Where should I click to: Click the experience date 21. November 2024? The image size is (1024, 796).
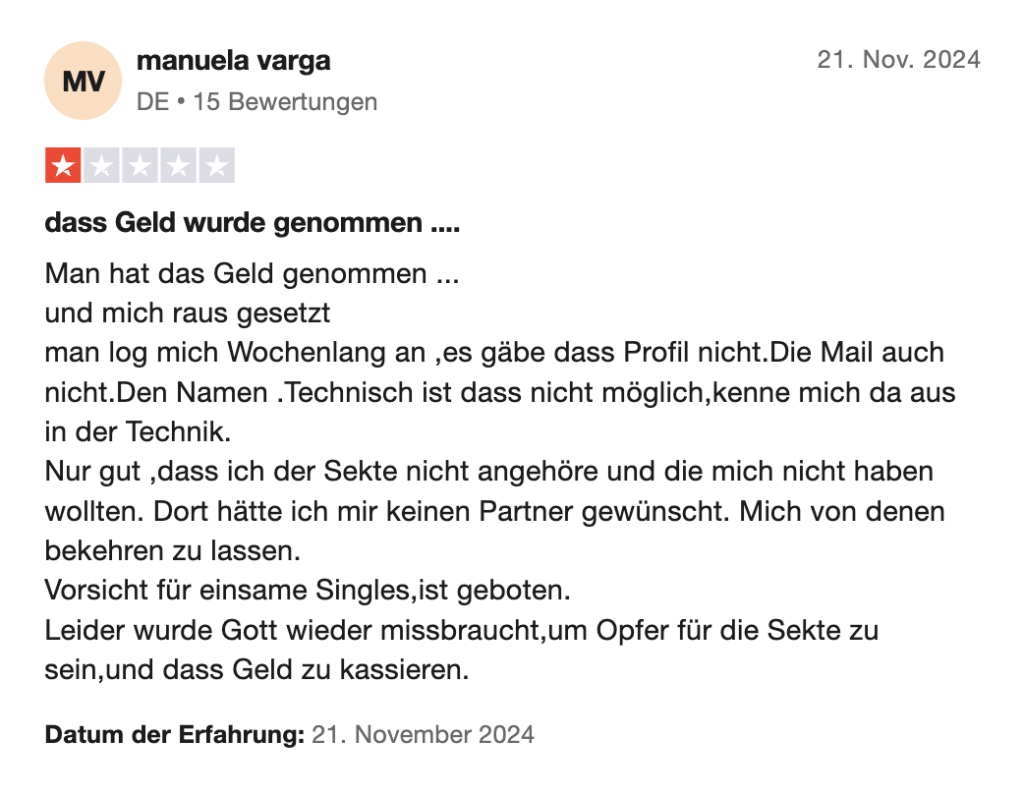(423, 735)
